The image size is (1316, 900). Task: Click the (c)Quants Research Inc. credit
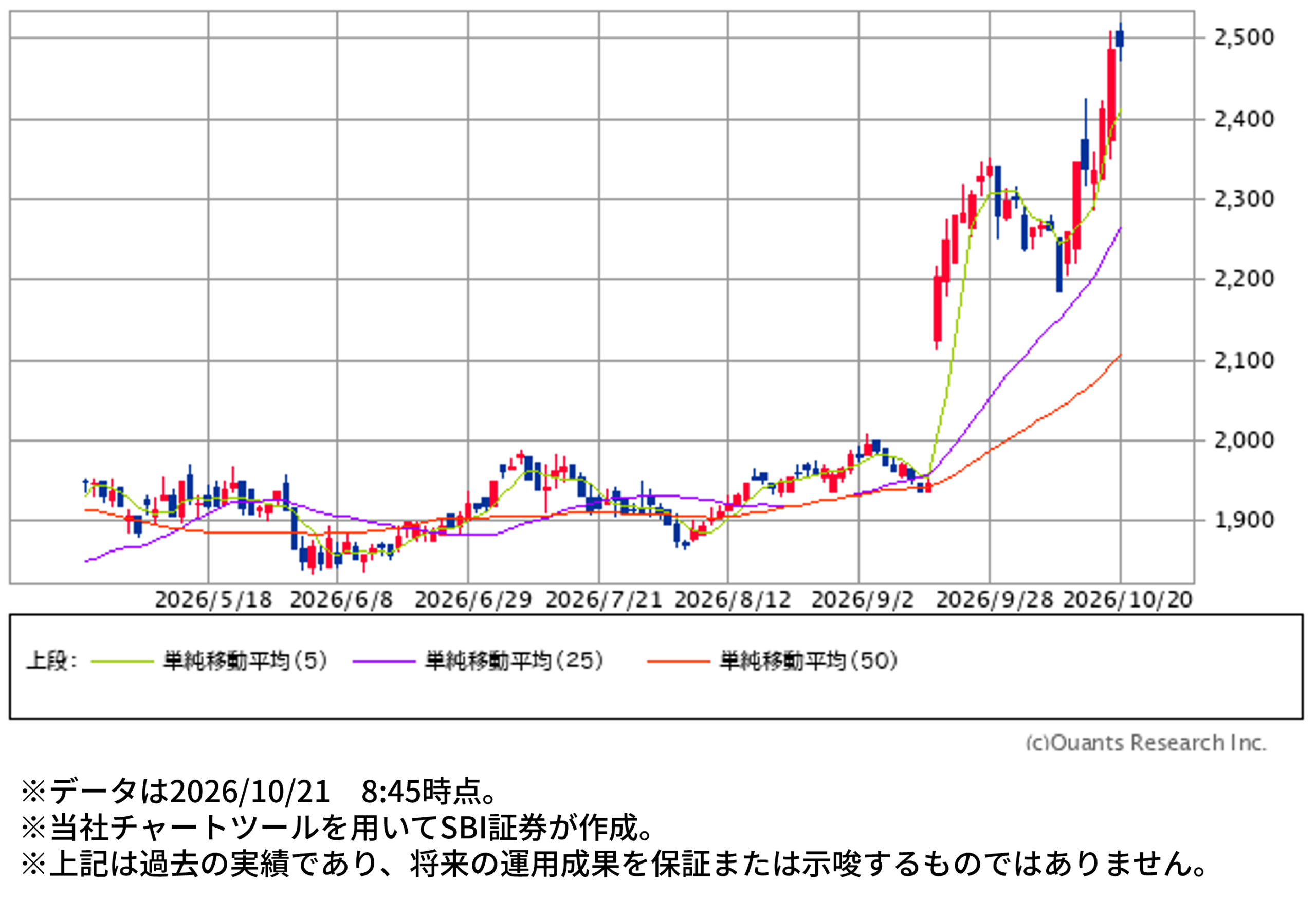tap(1146, 743)
